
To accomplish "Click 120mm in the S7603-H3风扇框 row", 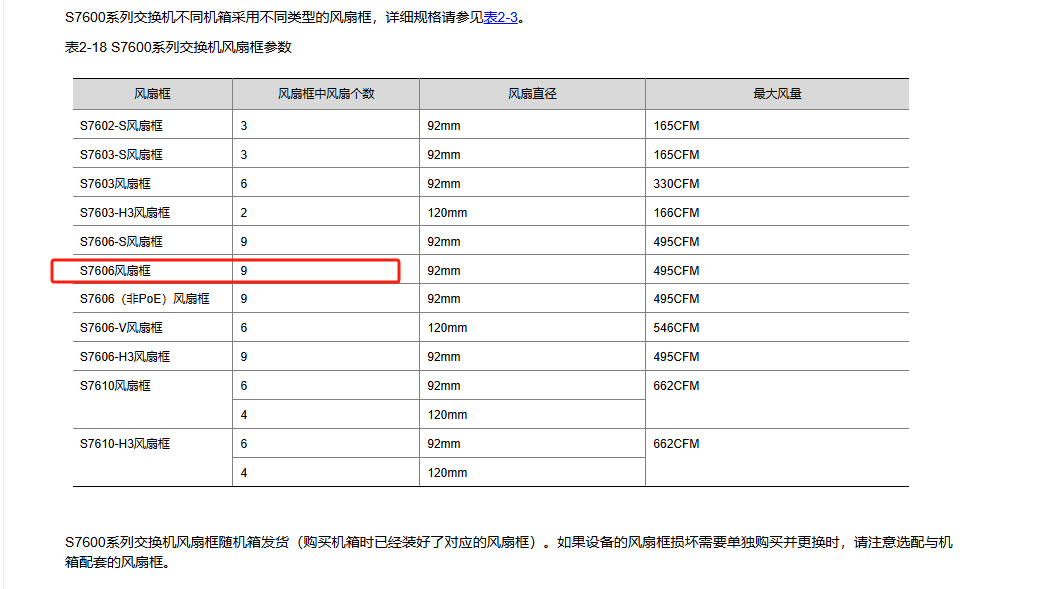I will (447, 213).
